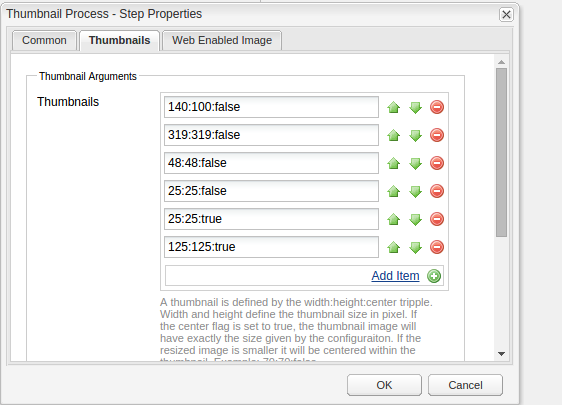Click the green plus Add Item icon

point(434,276)
